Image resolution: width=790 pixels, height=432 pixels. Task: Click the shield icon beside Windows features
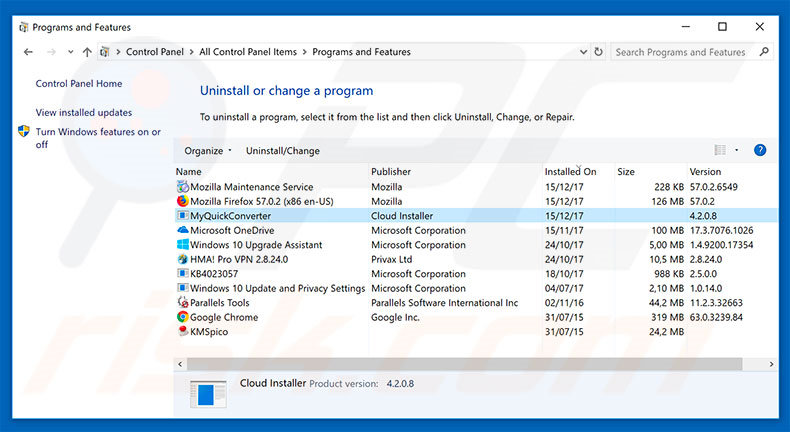(24, 132)
